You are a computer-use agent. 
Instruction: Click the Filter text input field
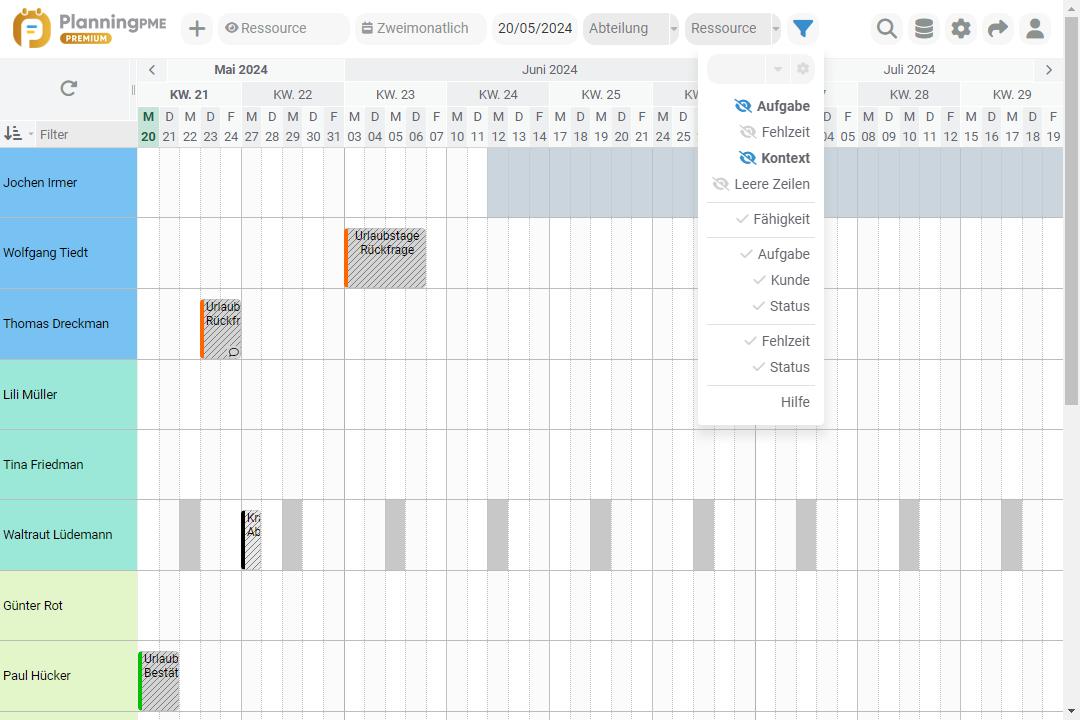85,134
